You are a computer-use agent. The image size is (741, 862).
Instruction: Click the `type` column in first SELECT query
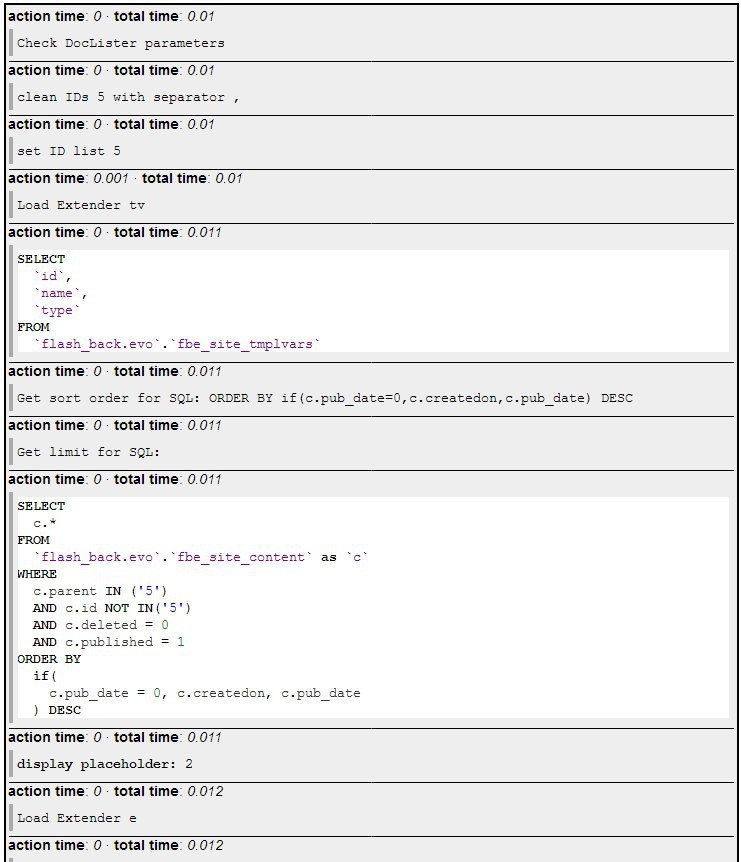click(57, 310)
